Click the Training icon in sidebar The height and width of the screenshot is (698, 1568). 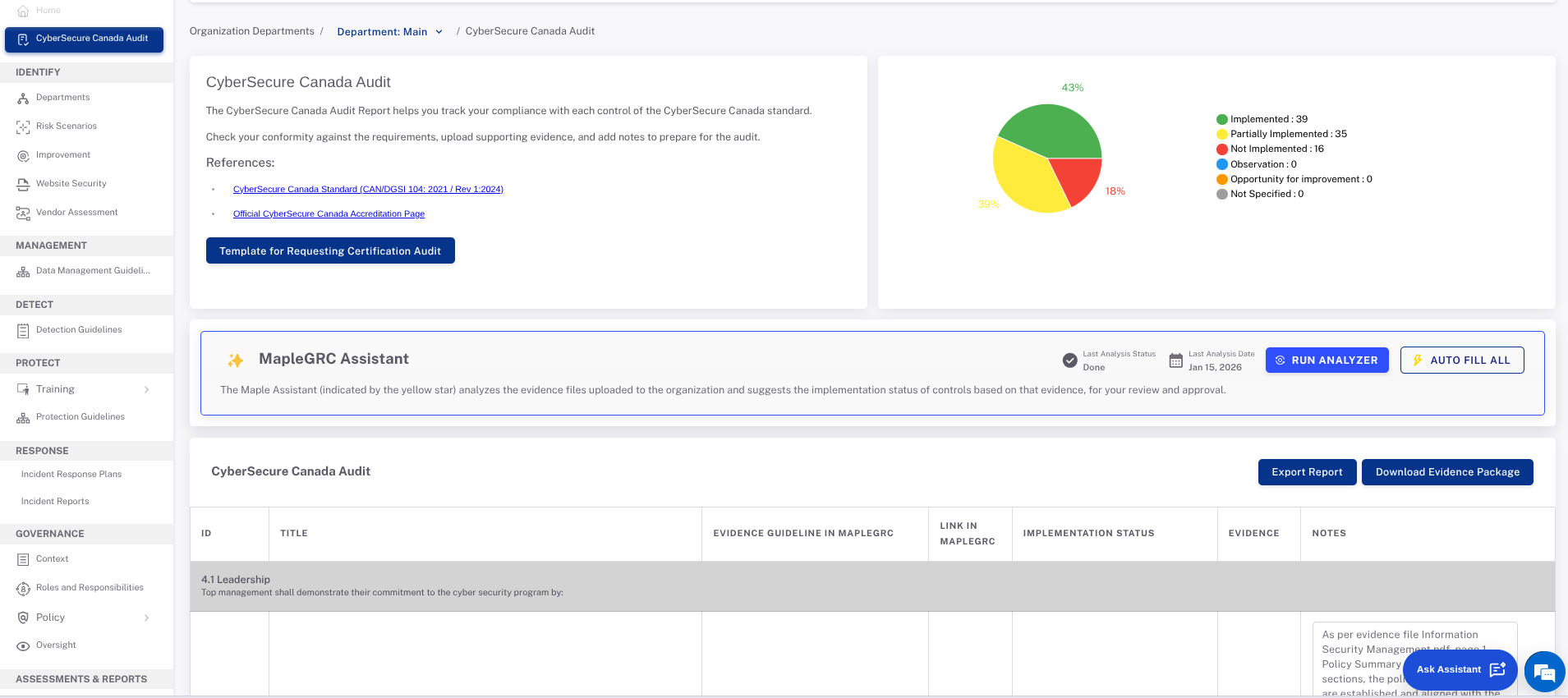(23, 389)
